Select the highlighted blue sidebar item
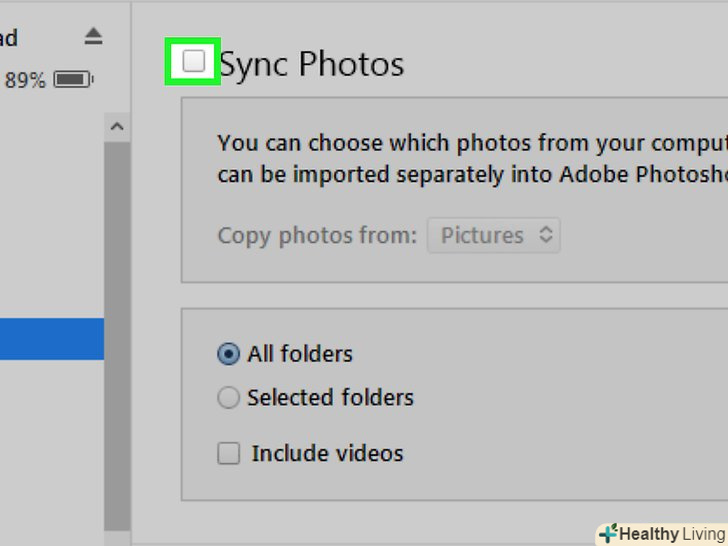Viewport: 728px width, 546px height. [51, 339]
